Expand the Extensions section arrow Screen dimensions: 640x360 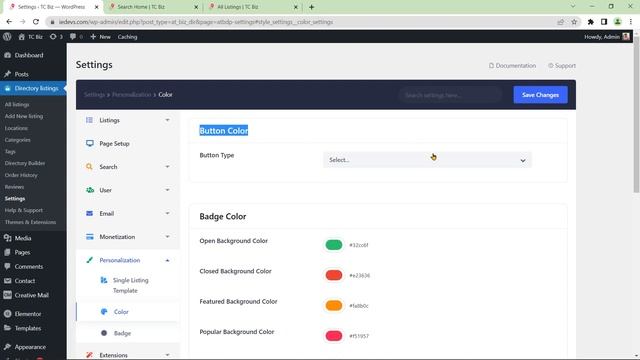pos(167,355)
